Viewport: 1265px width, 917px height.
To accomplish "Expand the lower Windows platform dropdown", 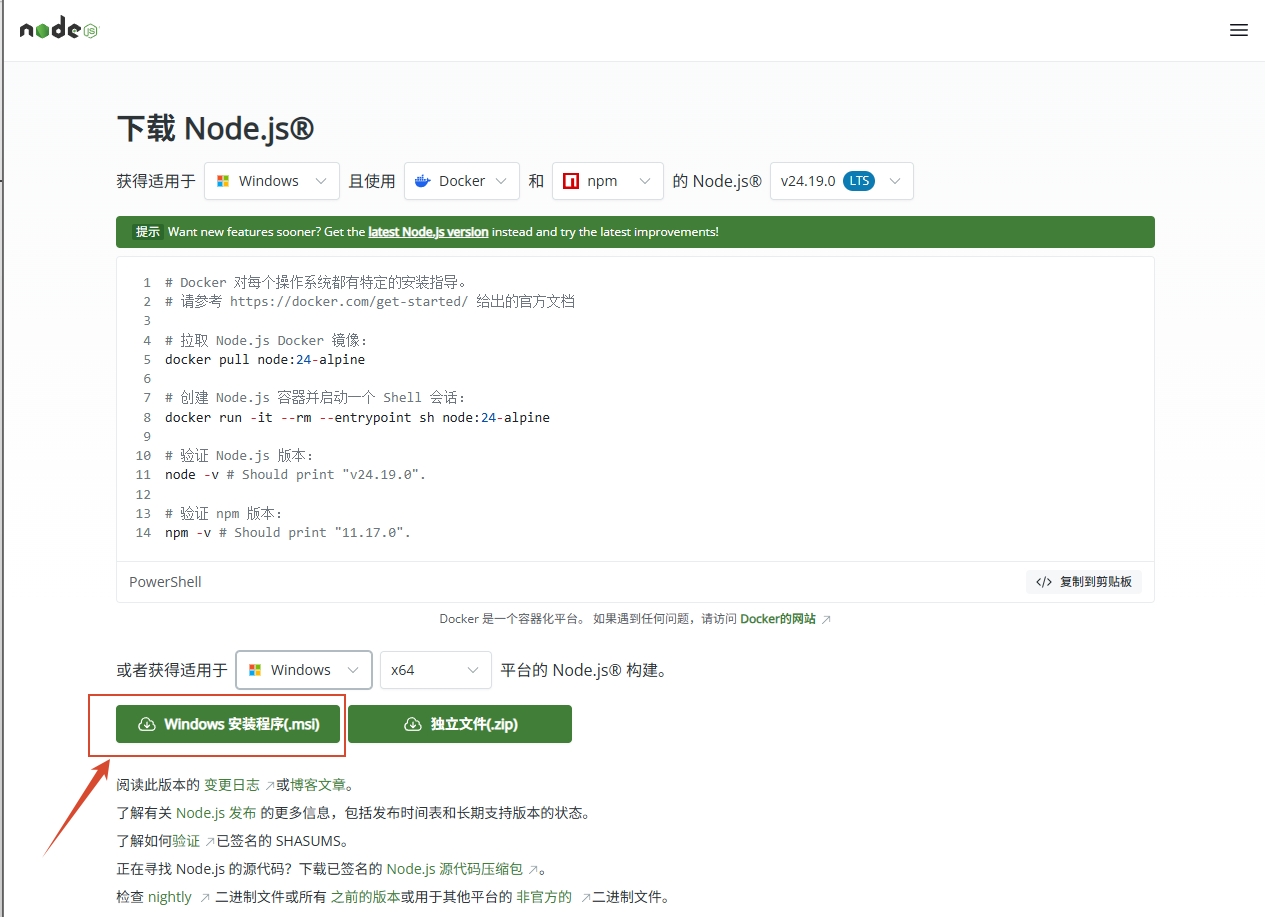I will (304, 670).
